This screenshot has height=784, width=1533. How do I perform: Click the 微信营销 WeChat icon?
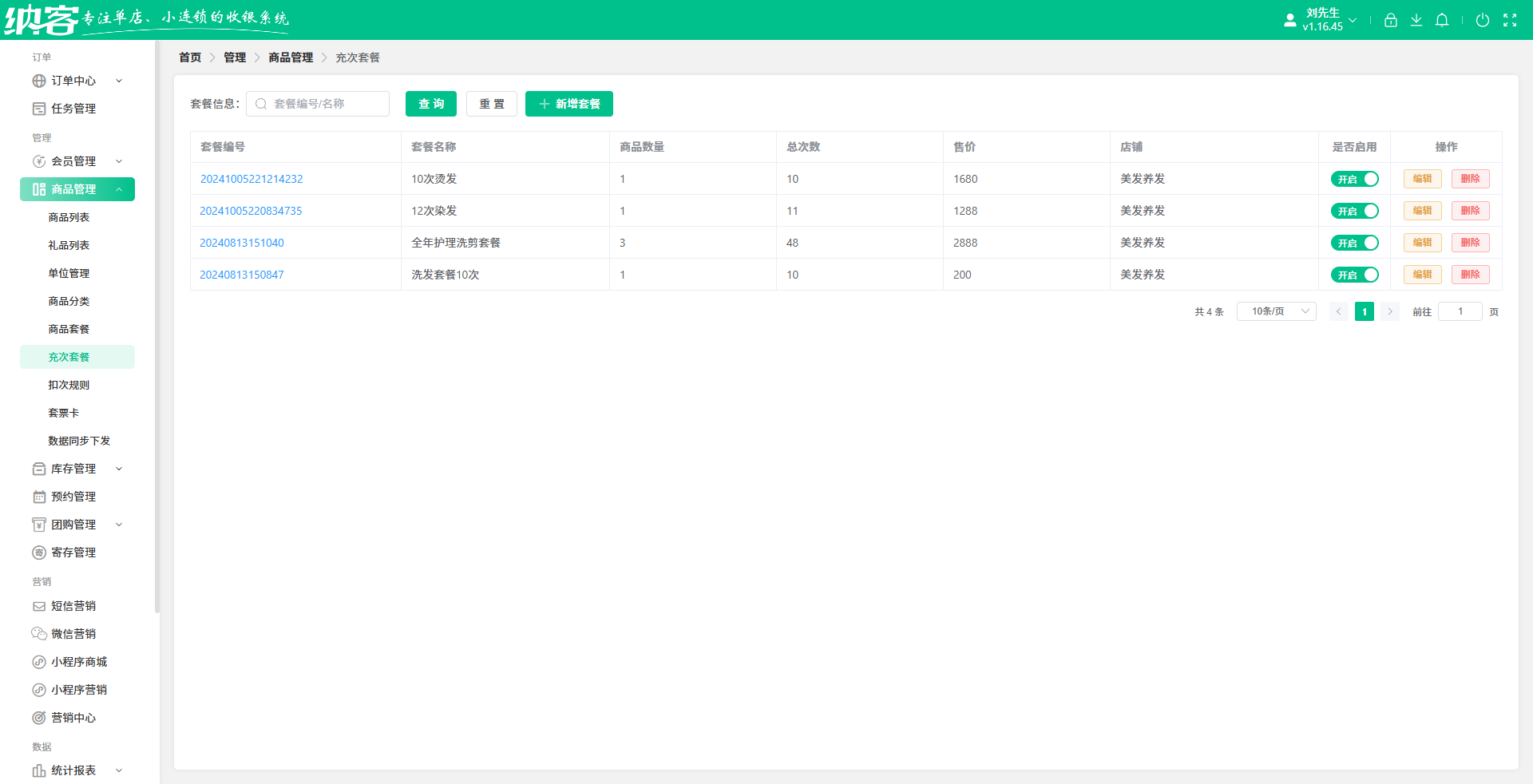[x=39, y=634]
